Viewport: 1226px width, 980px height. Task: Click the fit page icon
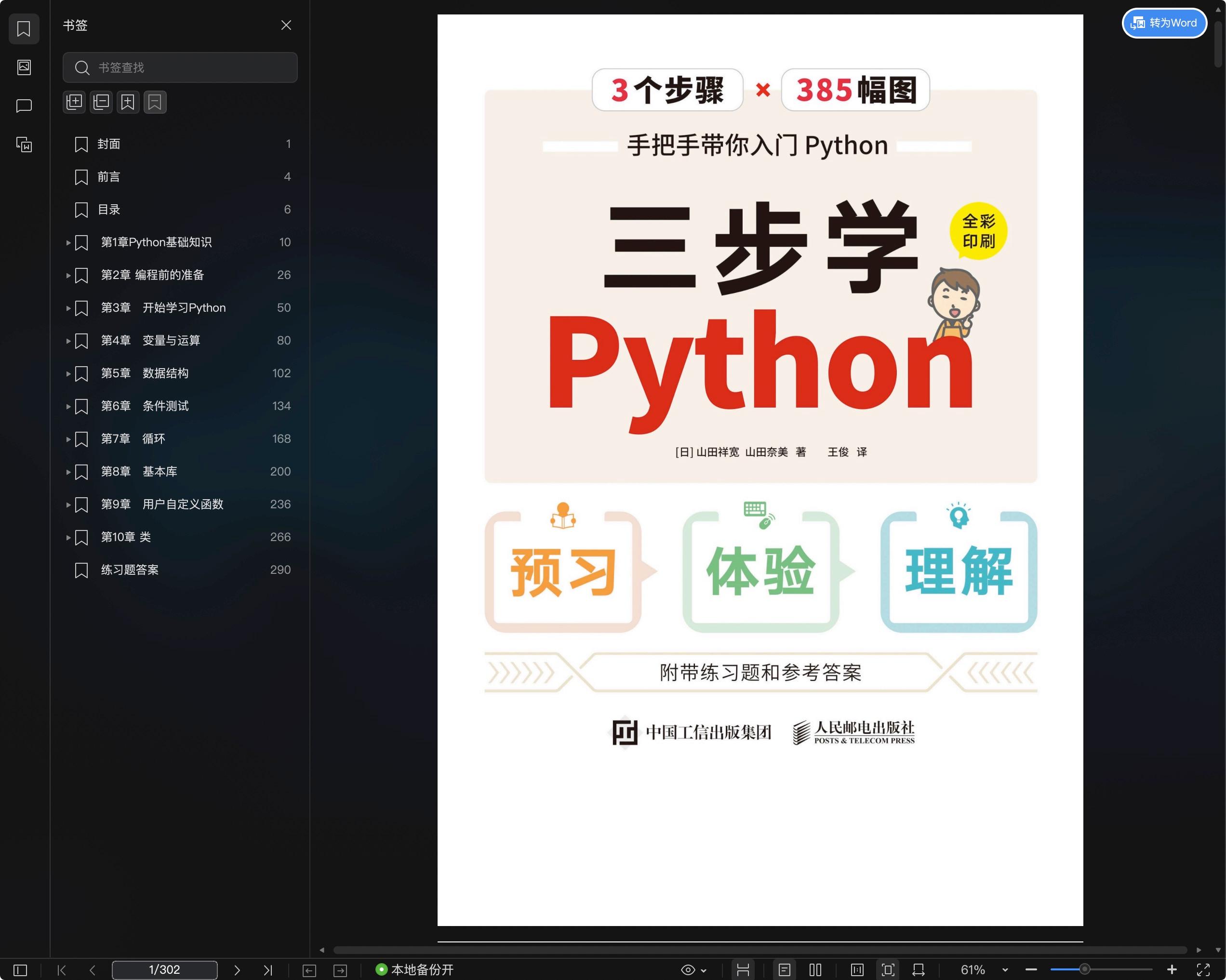coord(888,970)
